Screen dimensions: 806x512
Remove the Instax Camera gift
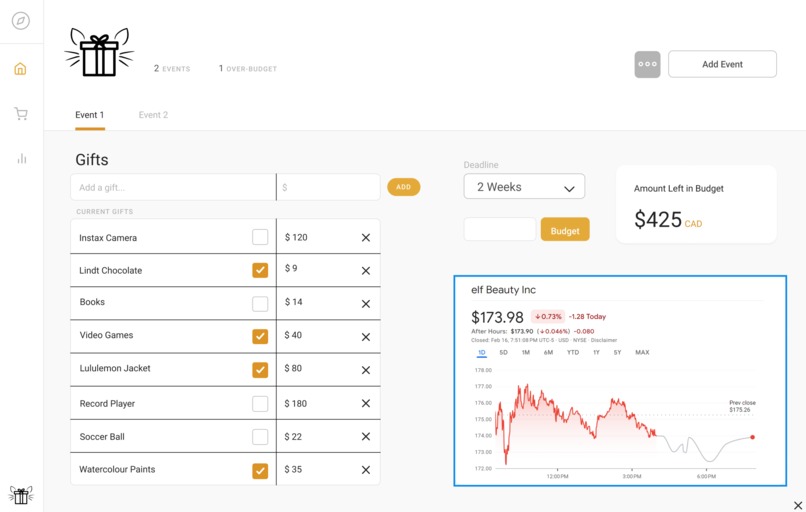(365, 237)
